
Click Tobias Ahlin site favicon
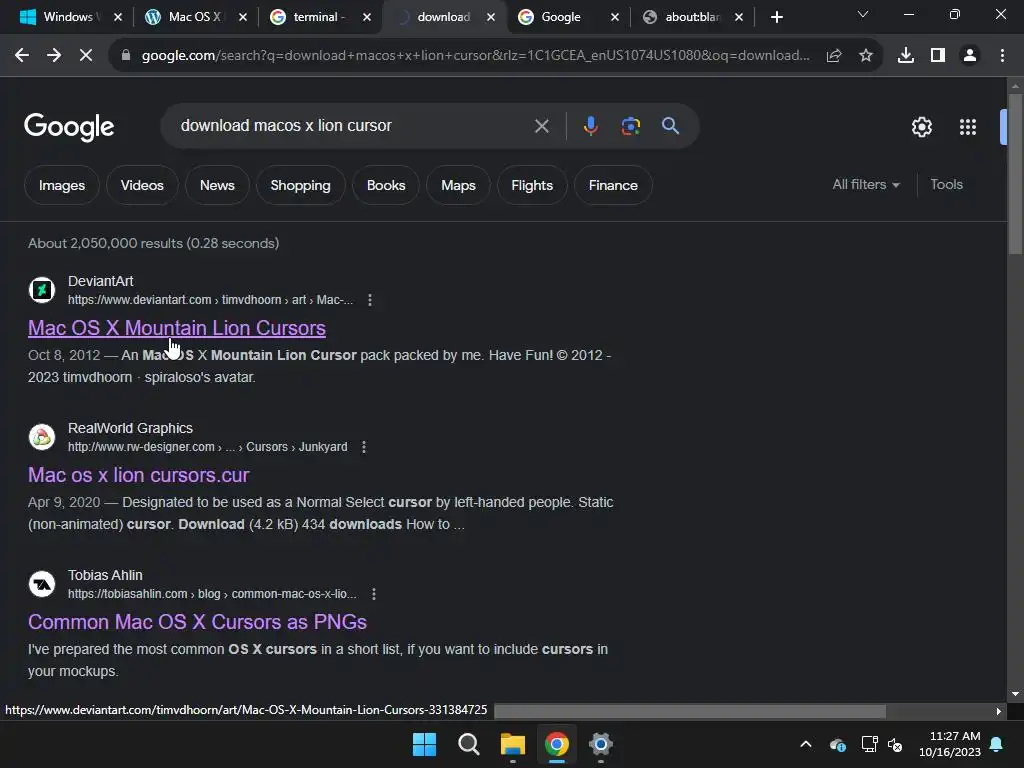coord(42,583)
